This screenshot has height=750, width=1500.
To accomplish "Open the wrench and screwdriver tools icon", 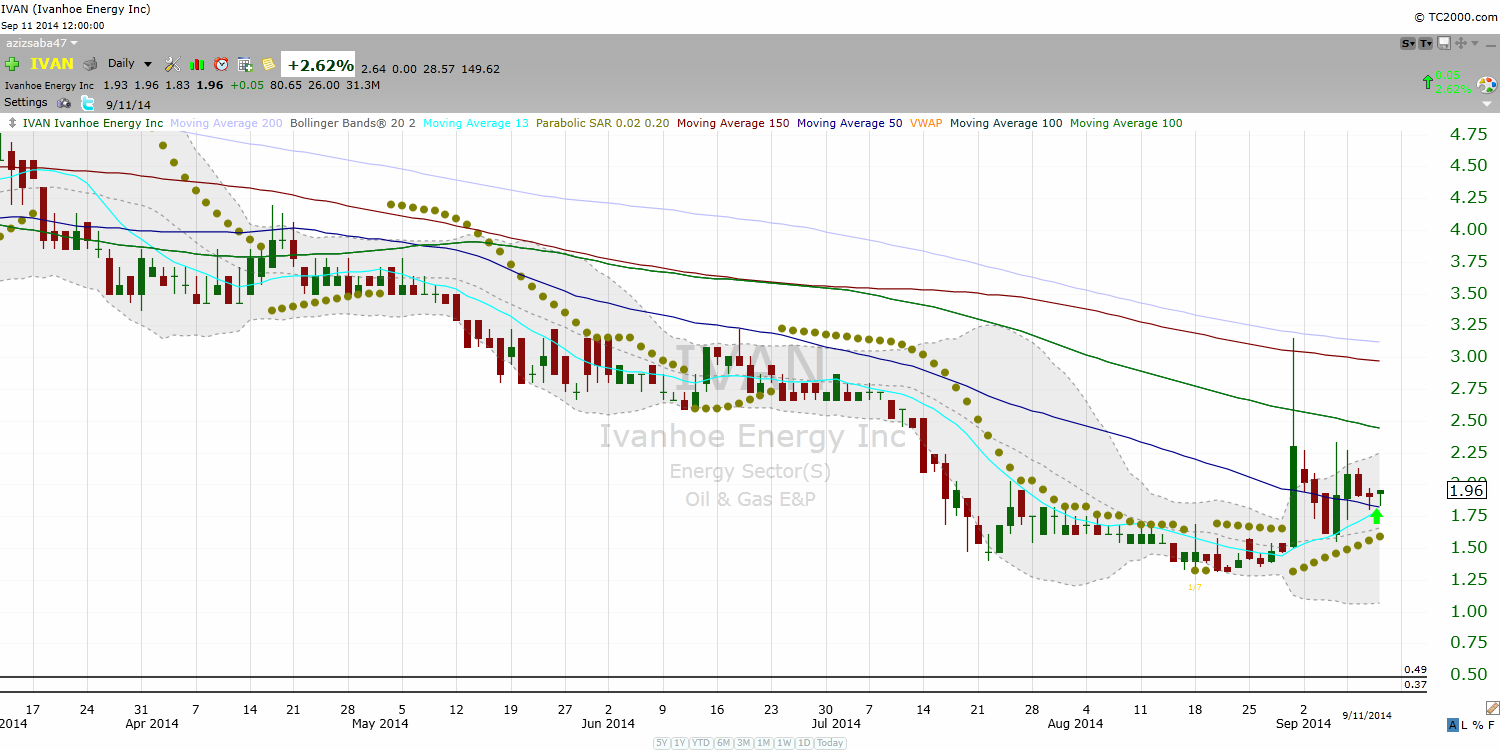I will [172, 64].
